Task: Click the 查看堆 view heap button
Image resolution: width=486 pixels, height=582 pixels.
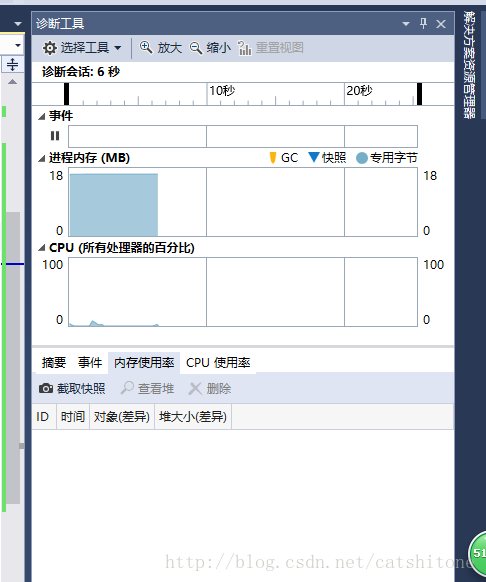Action: 147,389
